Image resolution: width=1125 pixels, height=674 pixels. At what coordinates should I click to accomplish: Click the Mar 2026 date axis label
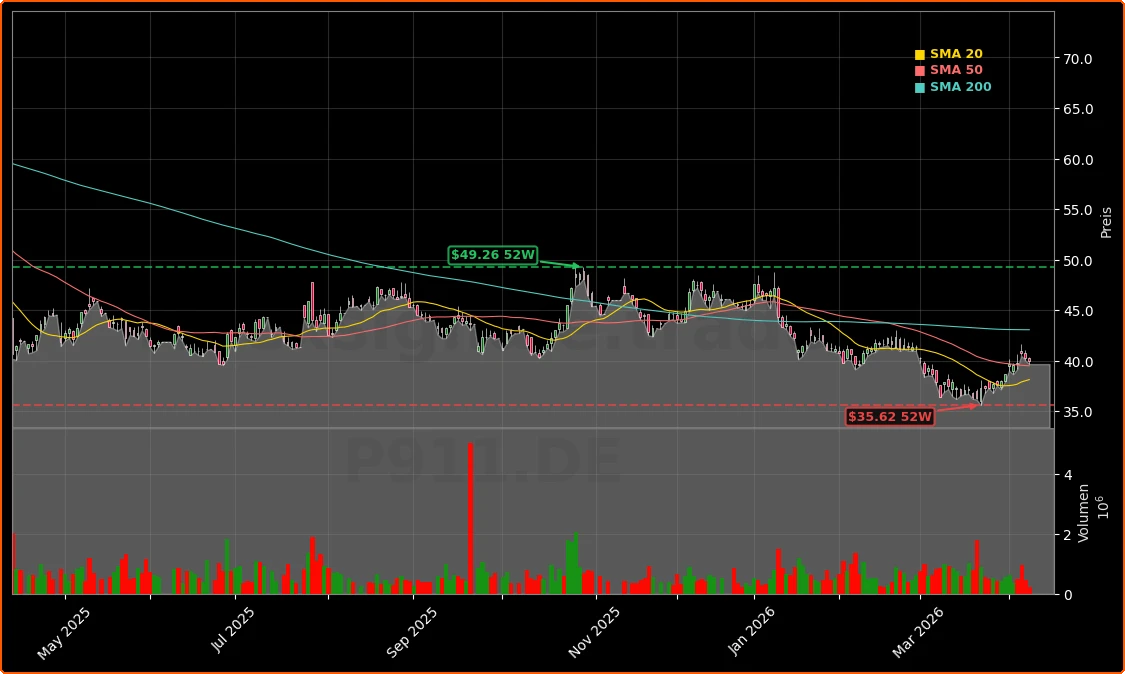pos(917,632)
